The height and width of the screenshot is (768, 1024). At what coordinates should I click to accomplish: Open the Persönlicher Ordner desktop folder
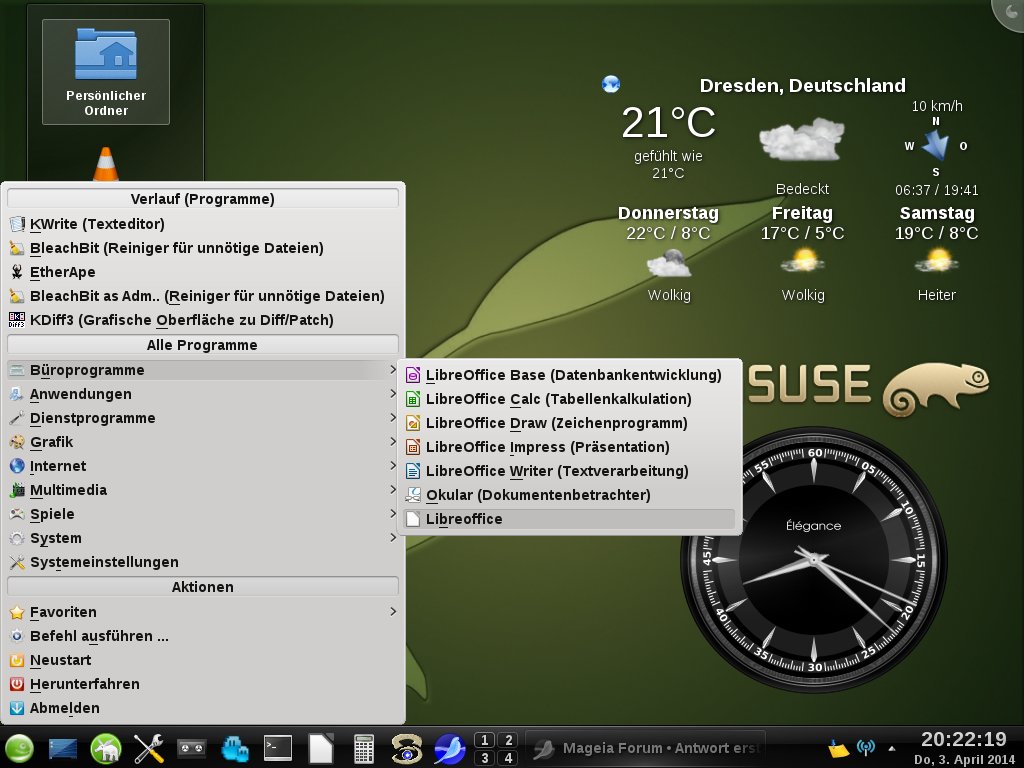[x=106, y=72]
